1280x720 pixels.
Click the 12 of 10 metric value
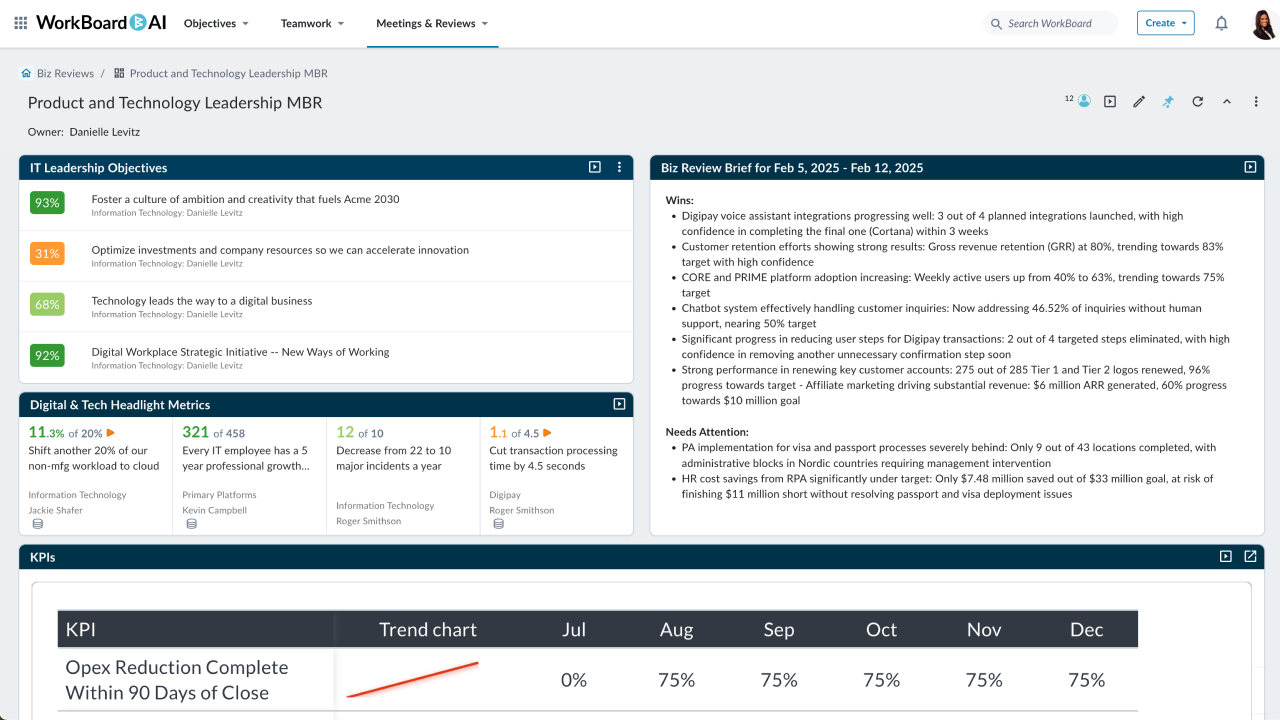(360, 432)
